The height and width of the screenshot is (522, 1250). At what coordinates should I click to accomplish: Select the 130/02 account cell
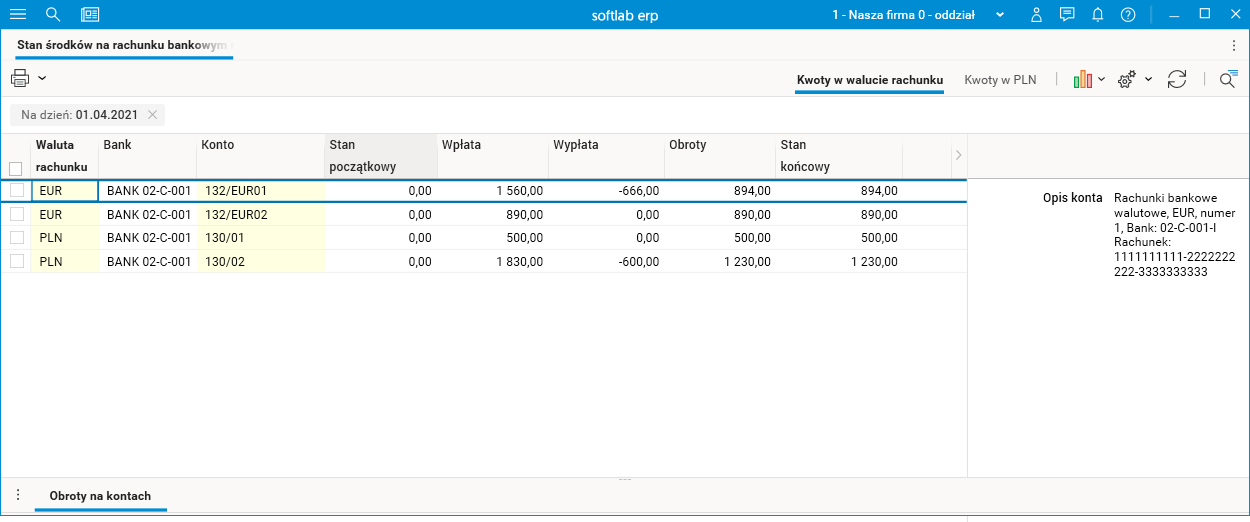tap(260, 261)
